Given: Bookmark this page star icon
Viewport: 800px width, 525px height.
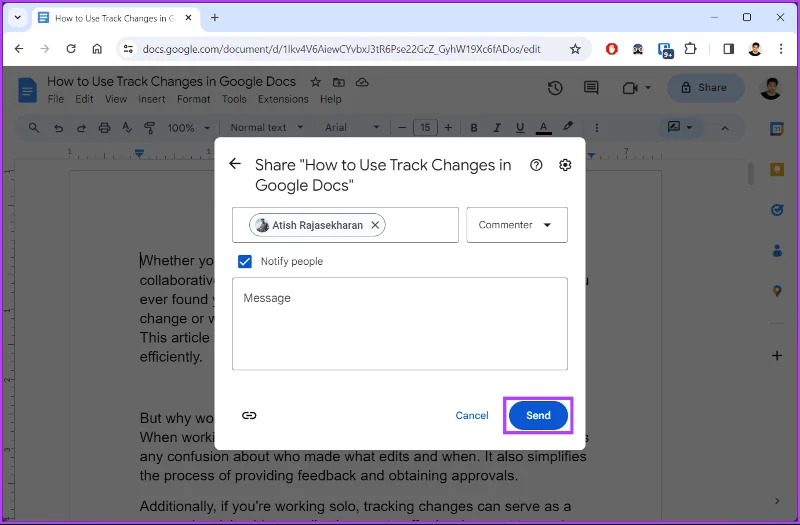Looking at the screenshot, I should pos(575,49).
